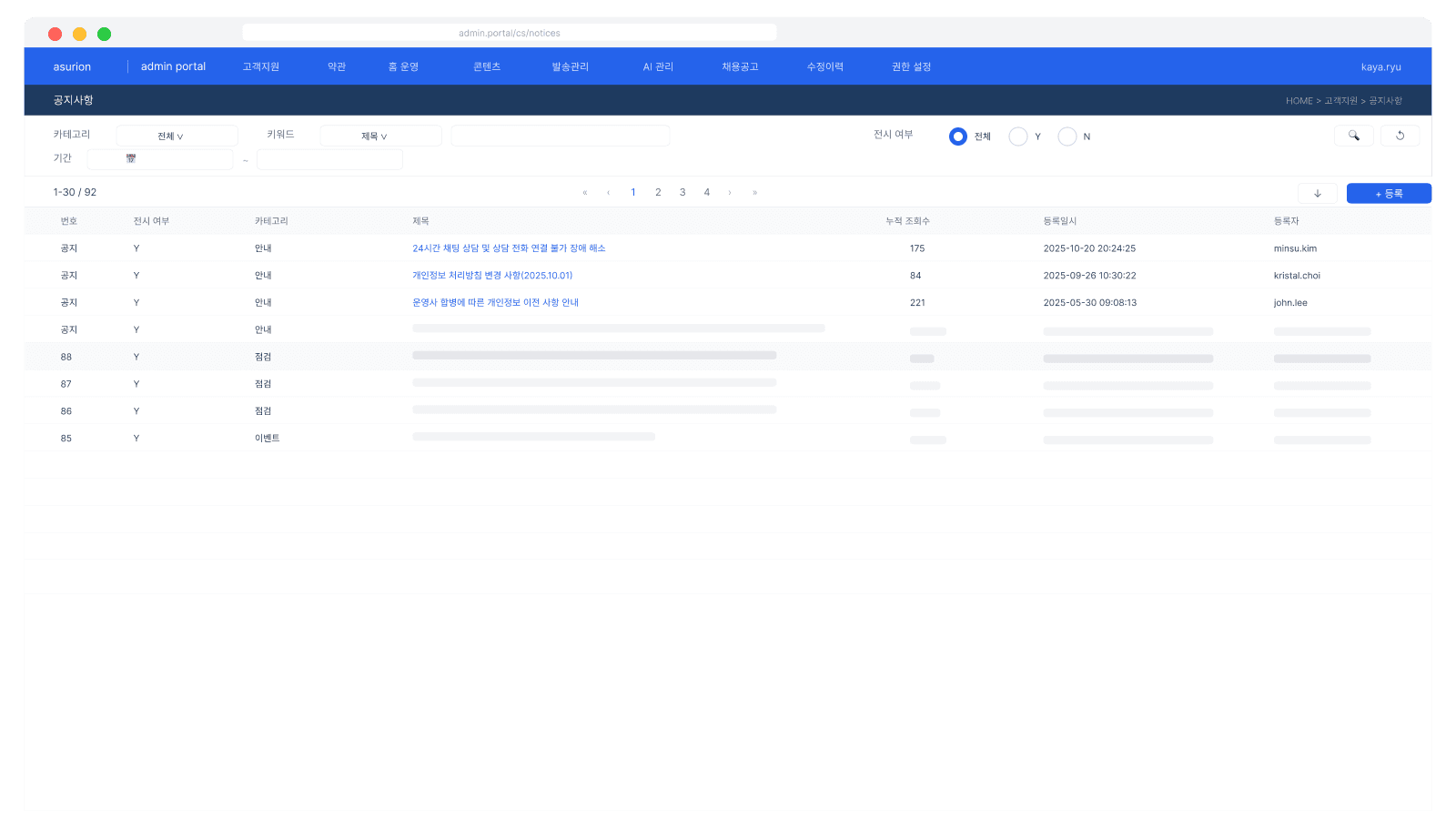Go to page 3
Image resolution: width=1456 pixels, height=819 pixels.
[x=682, y=193]
